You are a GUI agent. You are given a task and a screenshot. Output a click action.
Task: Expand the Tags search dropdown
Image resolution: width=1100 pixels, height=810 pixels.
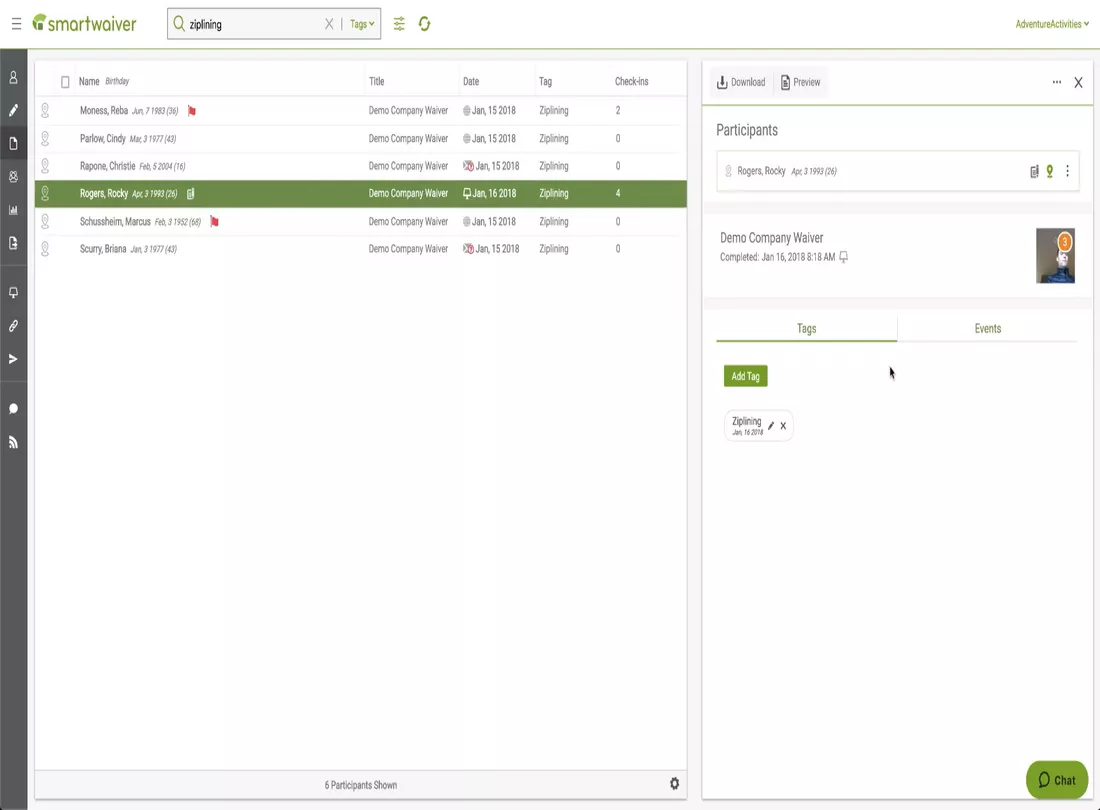[362, 24]
